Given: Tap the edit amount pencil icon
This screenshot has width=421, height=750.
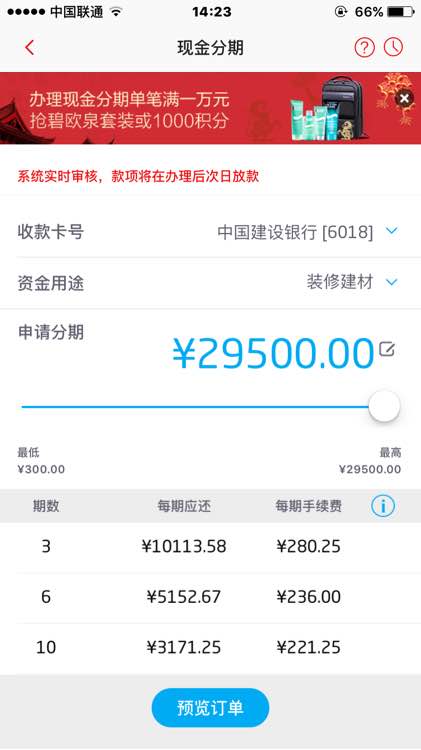Looking at the screenshot, I should pos(387,349).
